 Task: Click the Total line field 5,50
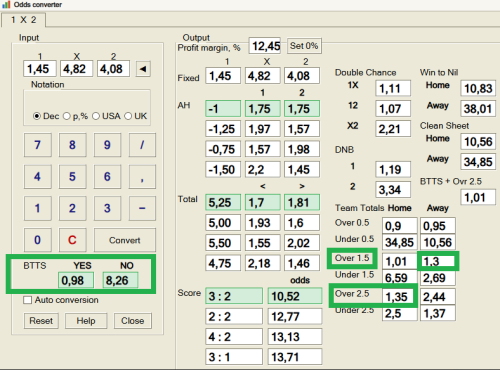point(223,243)
